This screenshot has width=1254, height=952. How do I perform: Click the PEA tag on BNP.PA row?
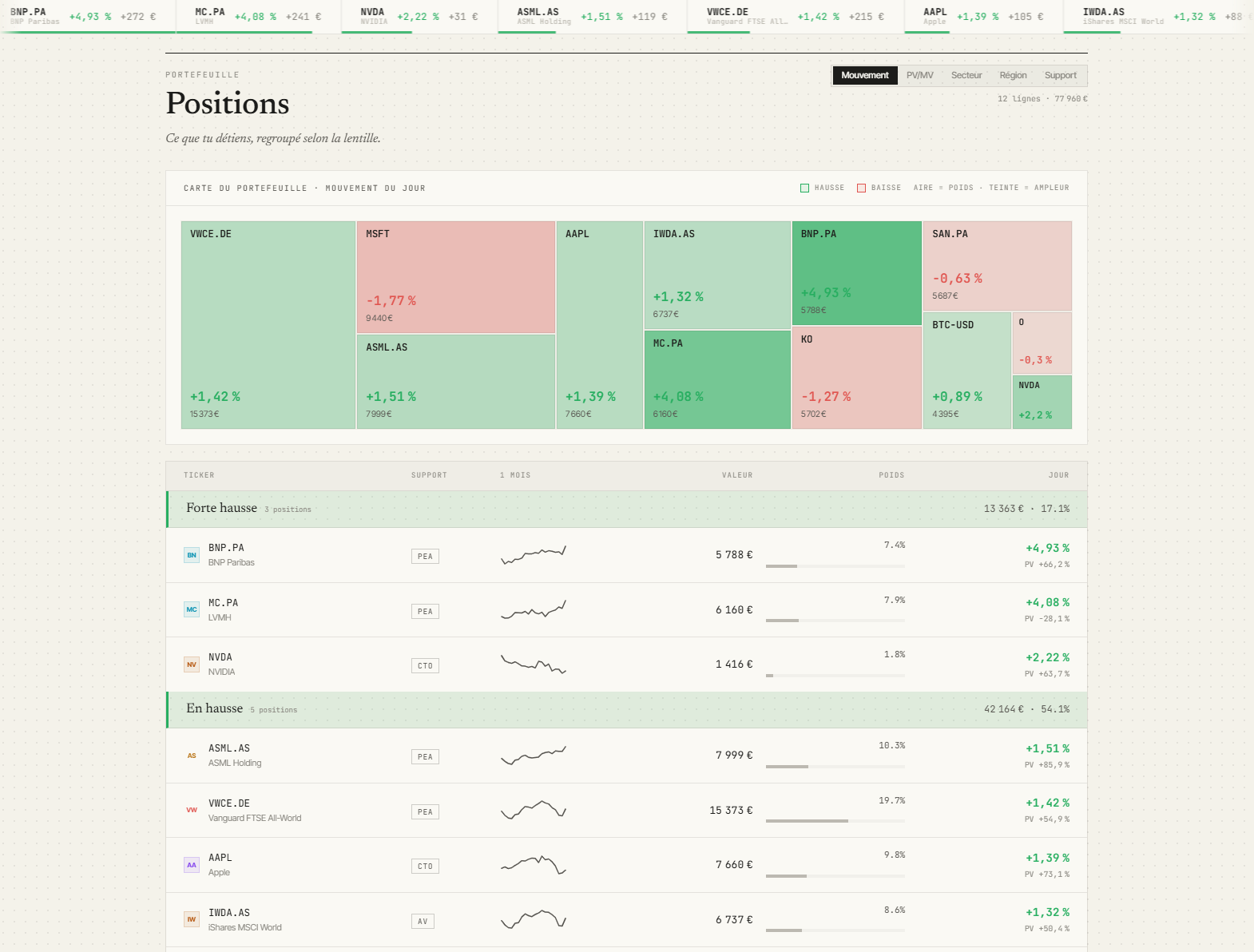425,556
